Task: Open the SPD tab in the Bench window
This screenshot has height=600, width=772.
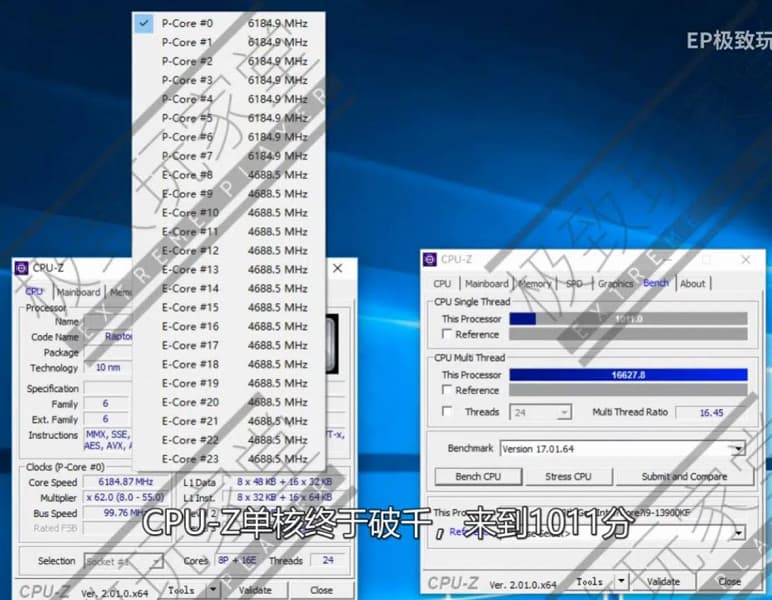Action: pyautogui.click(x=574, y=284)
